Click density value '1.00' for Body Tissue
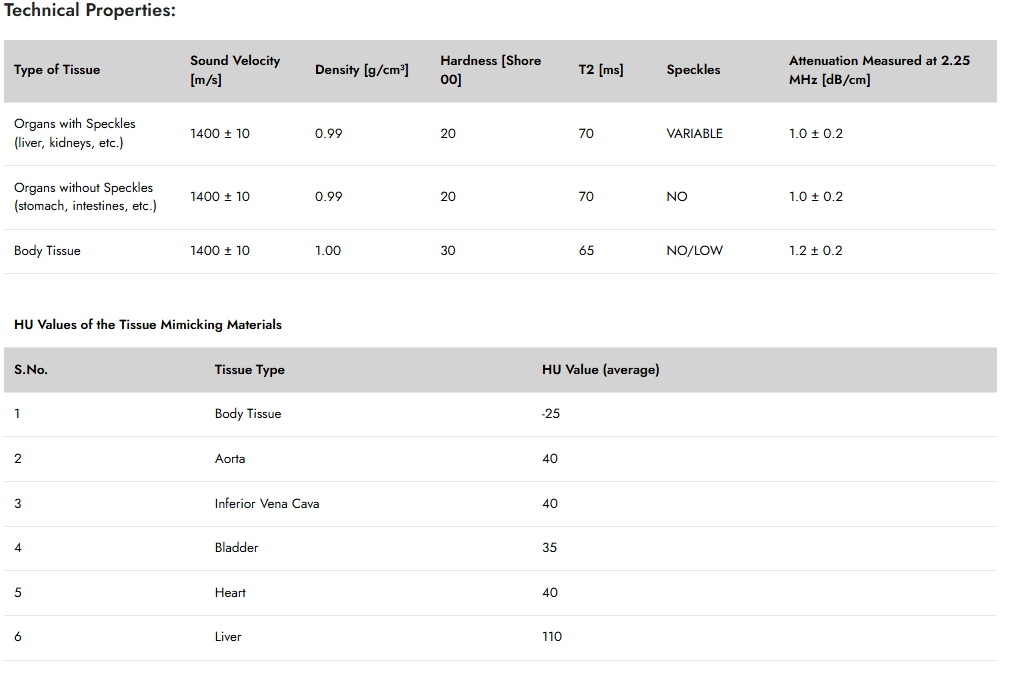This screenshot has height=678, width=1010. click(328, 250)
